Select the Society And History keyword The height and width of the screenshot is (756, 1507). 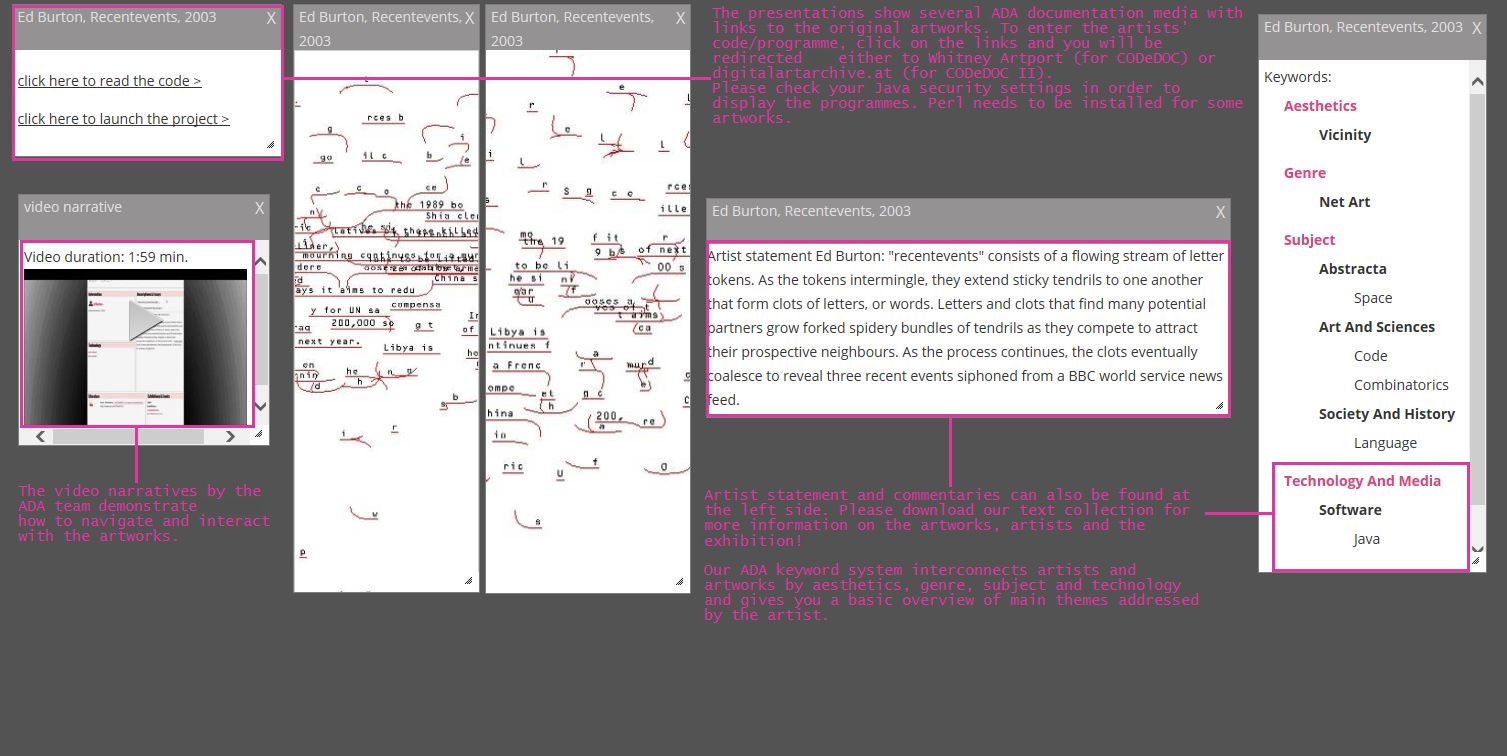click(1386, 414)
